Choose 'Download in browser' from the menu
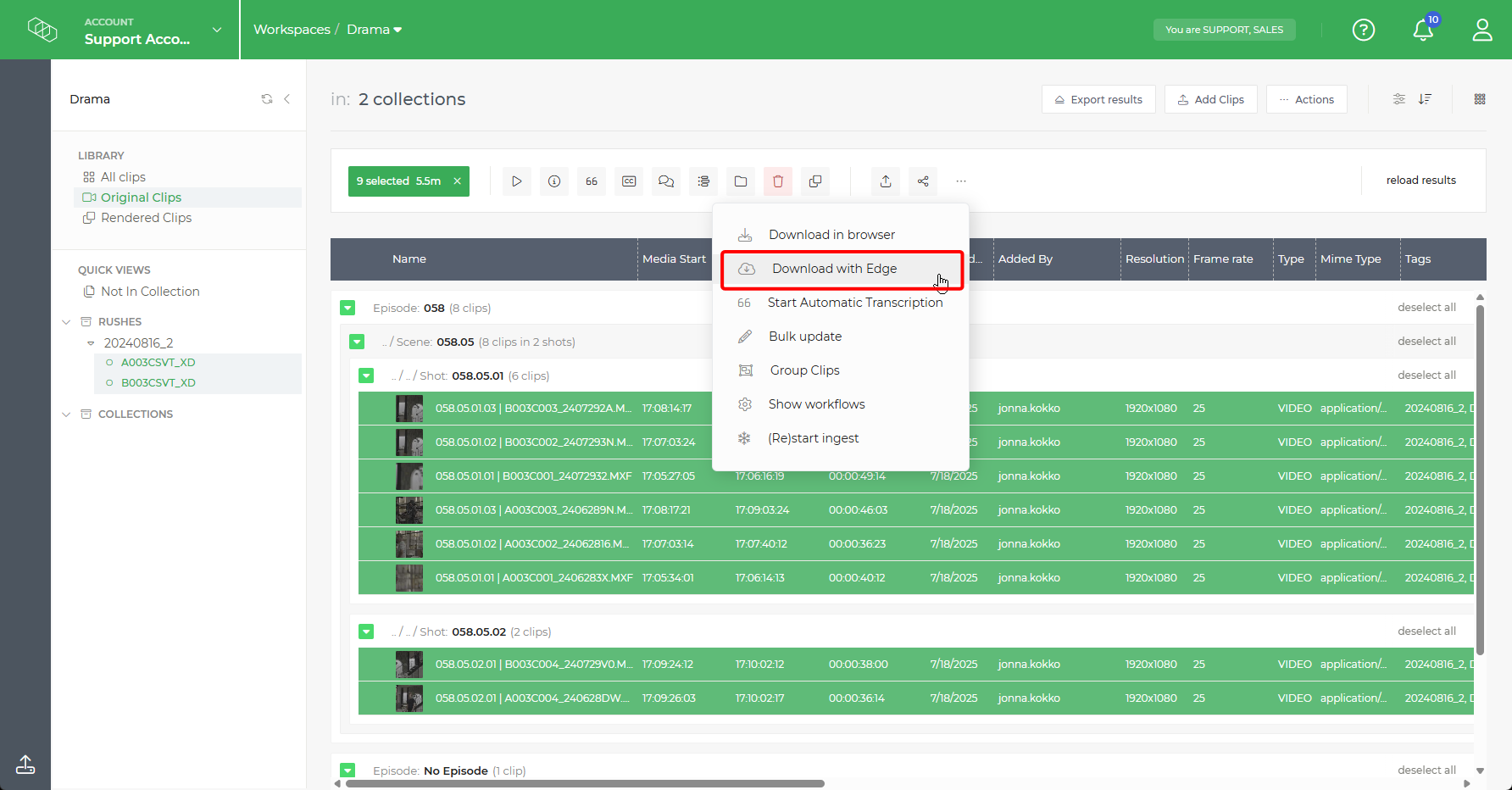The height and width of the screenshot is (790, 1512). pyautogui.click(x=831, y=234)
